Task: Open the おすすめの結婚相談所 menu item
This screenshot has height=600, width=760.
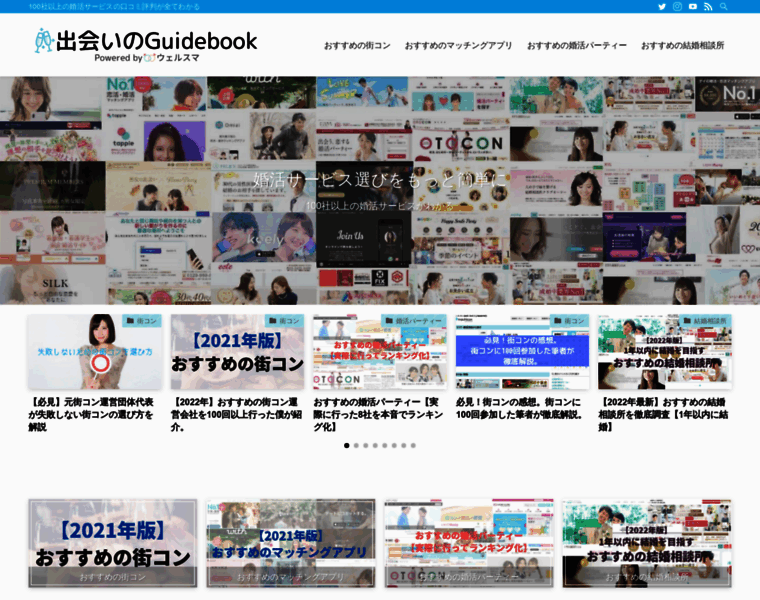Action: [682, 46]
